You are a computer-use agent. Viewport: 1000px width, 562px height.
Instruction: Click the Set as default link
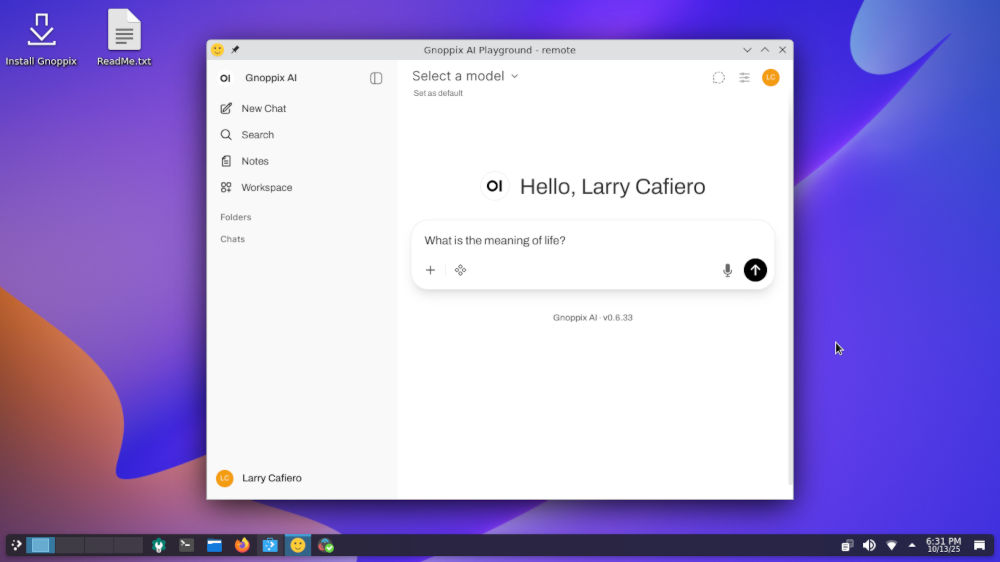pyautogui.click(x=438, y=93)
